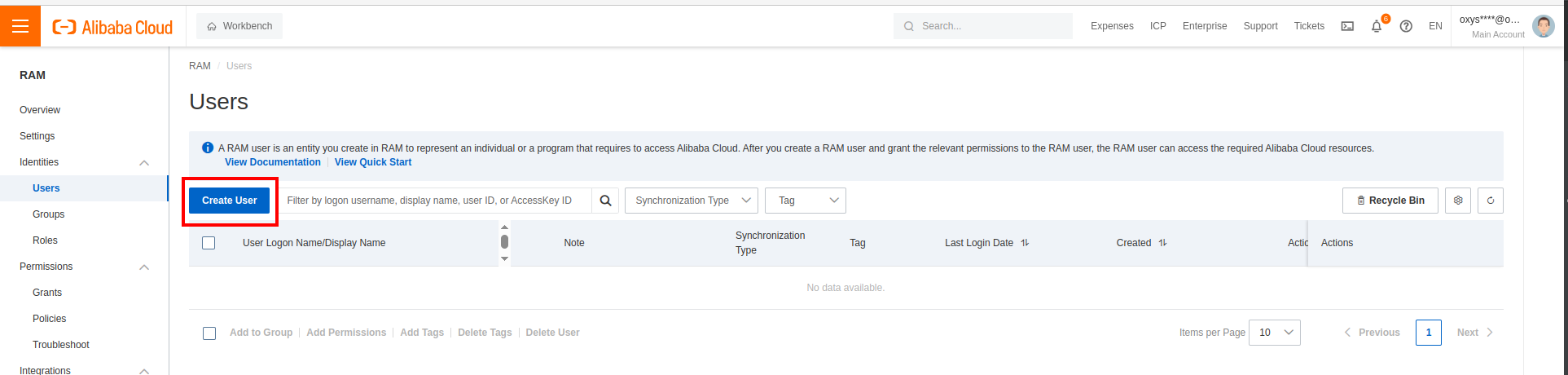Click the search magnifier button in filter

[605, 201]
